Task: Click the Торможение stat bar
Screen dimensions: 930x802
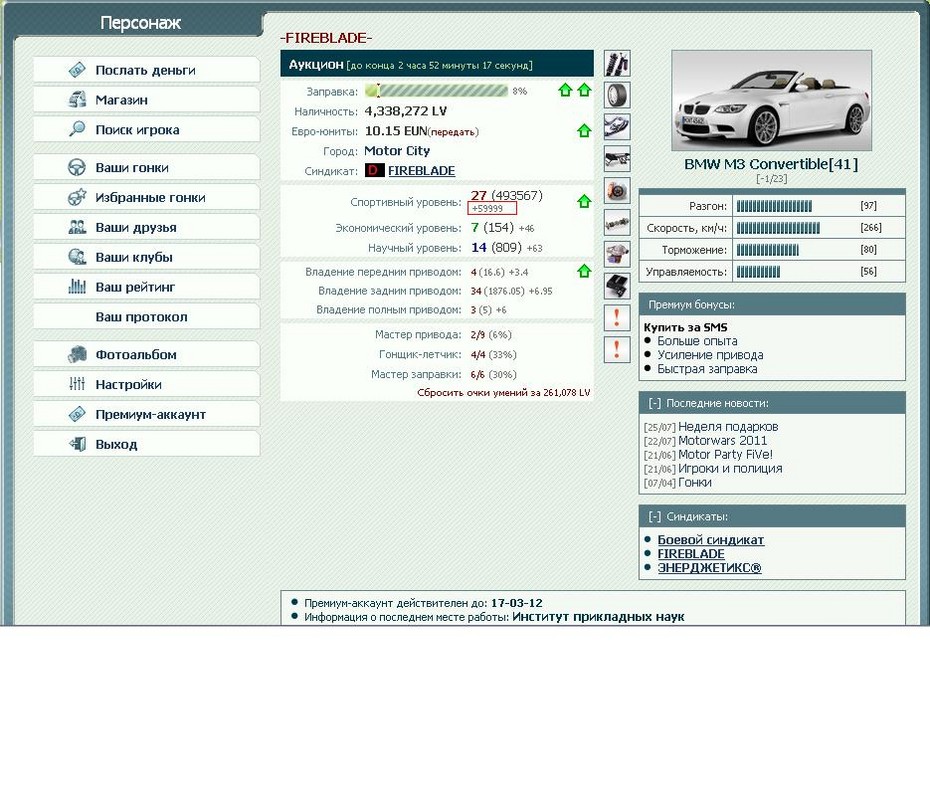Action: (x=767, y=250)
